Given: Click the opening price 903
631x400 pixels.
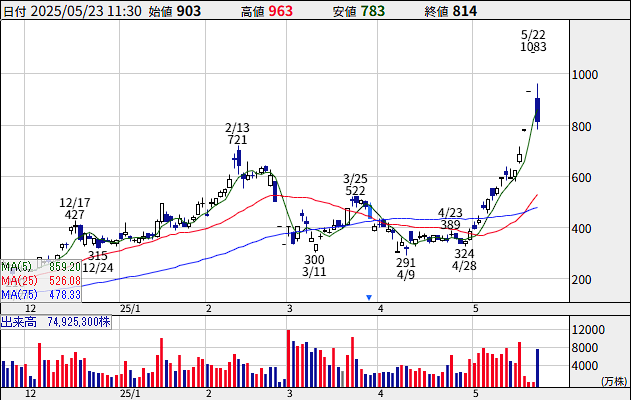Looking at the screenshot, I should [x=189, y=11].
